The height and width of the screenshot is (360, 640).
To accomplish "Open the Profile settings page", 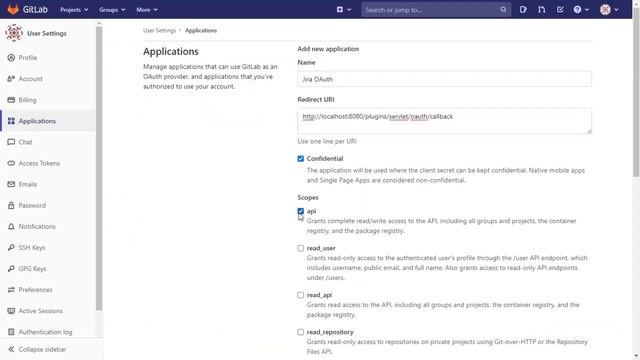I will click(x=28, y=58).
